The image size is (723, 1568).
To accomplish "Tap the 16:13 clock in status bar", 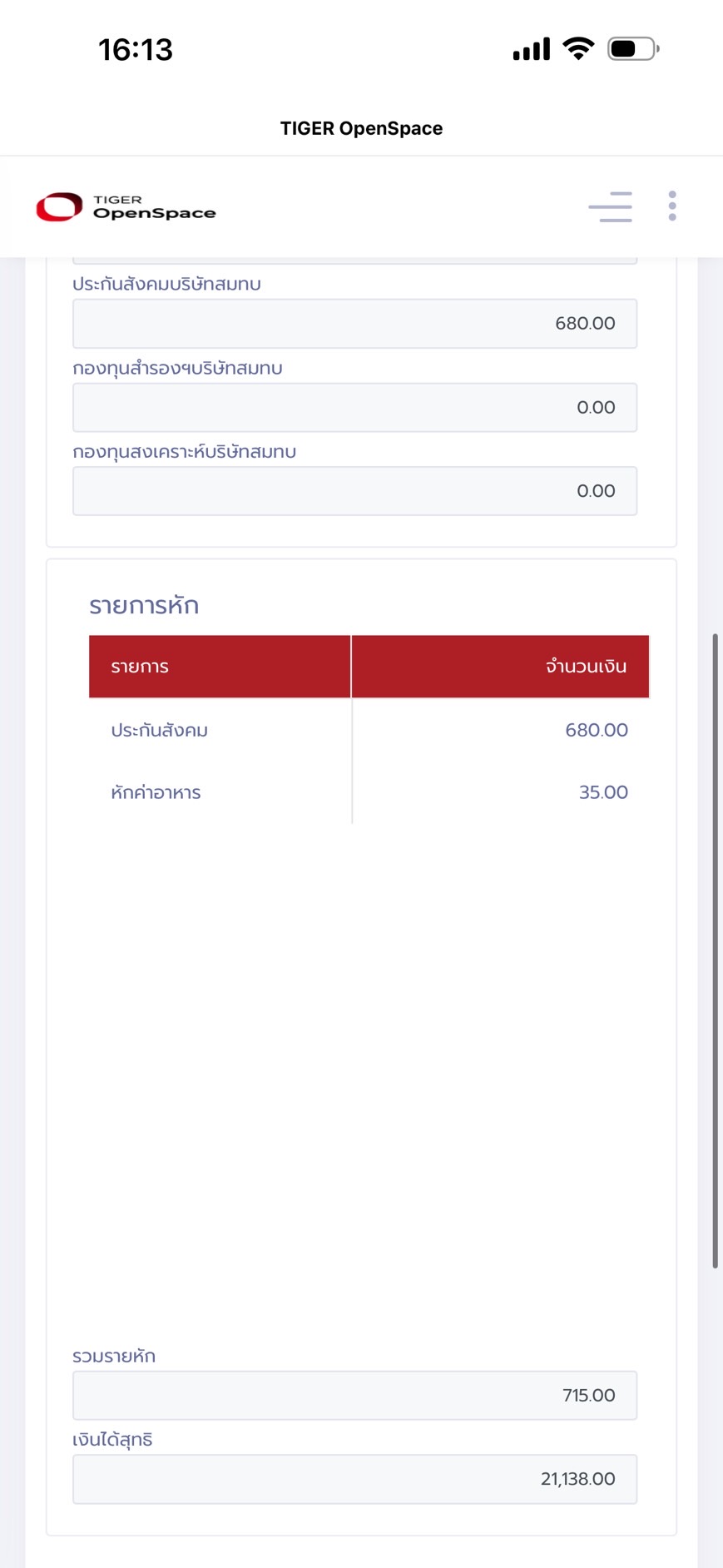I will [x=136, y=50].
